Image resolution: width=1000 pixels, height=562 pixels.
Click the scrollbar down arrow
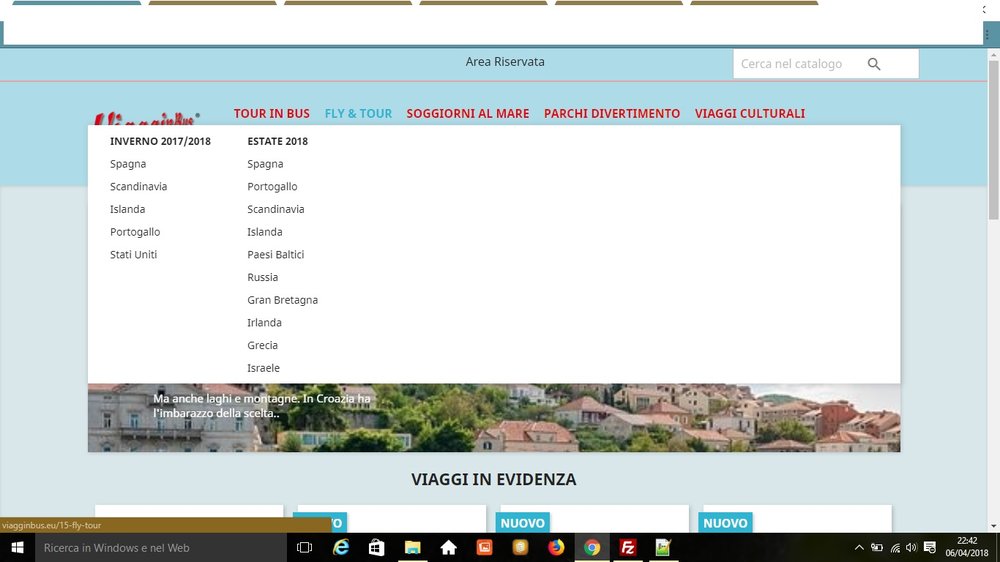pos(994,526)
